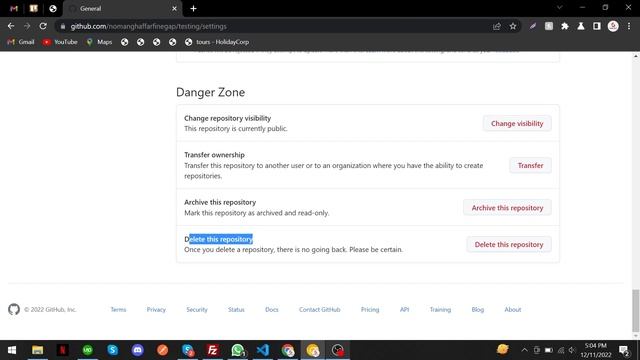Switch to the second pinned browser tab
The height and width of the screenshot is (360, 640).
pos(33,8)
